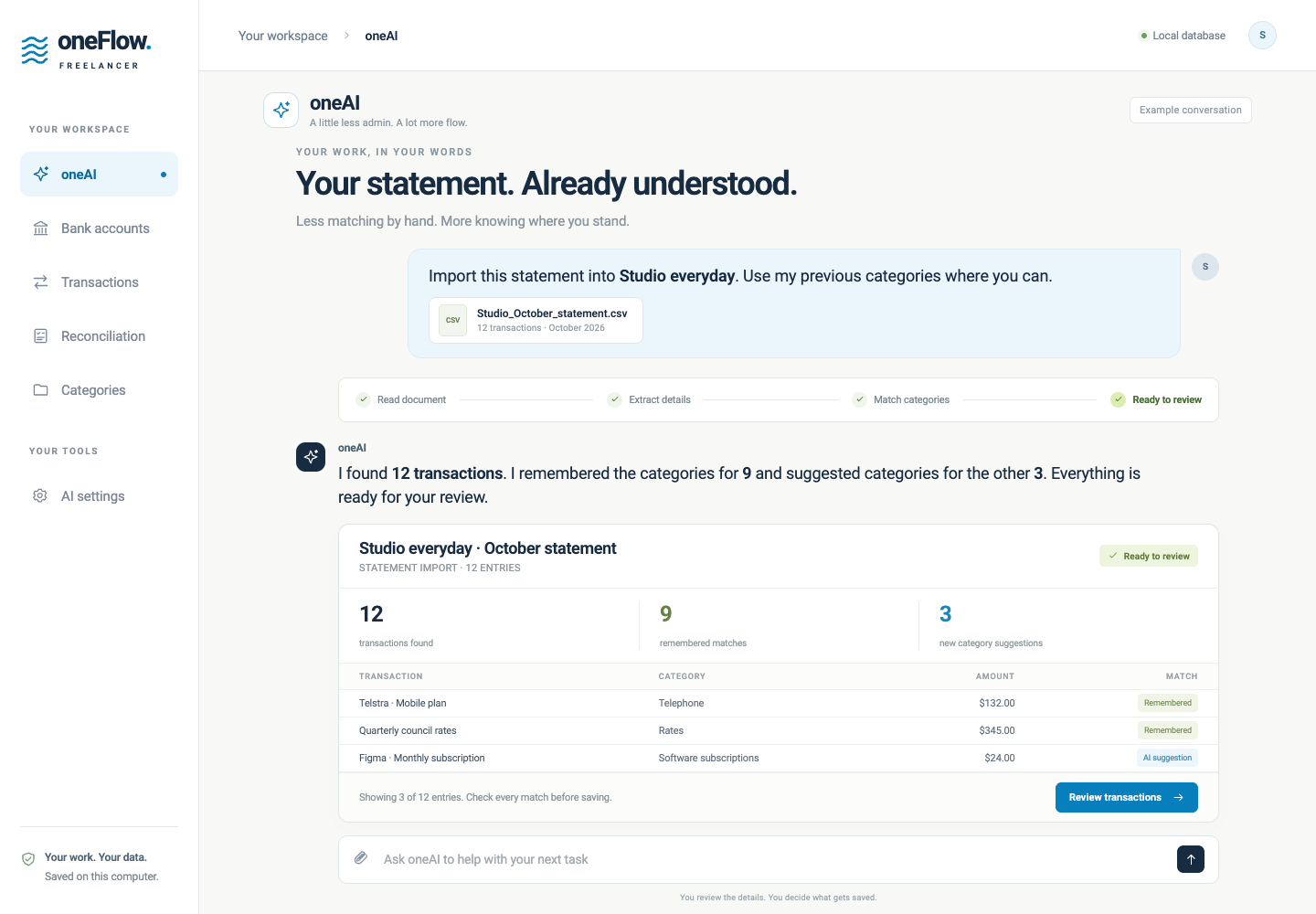Open Categories section
Screen dimensions: 1316x914
click(x=99, y=390)
